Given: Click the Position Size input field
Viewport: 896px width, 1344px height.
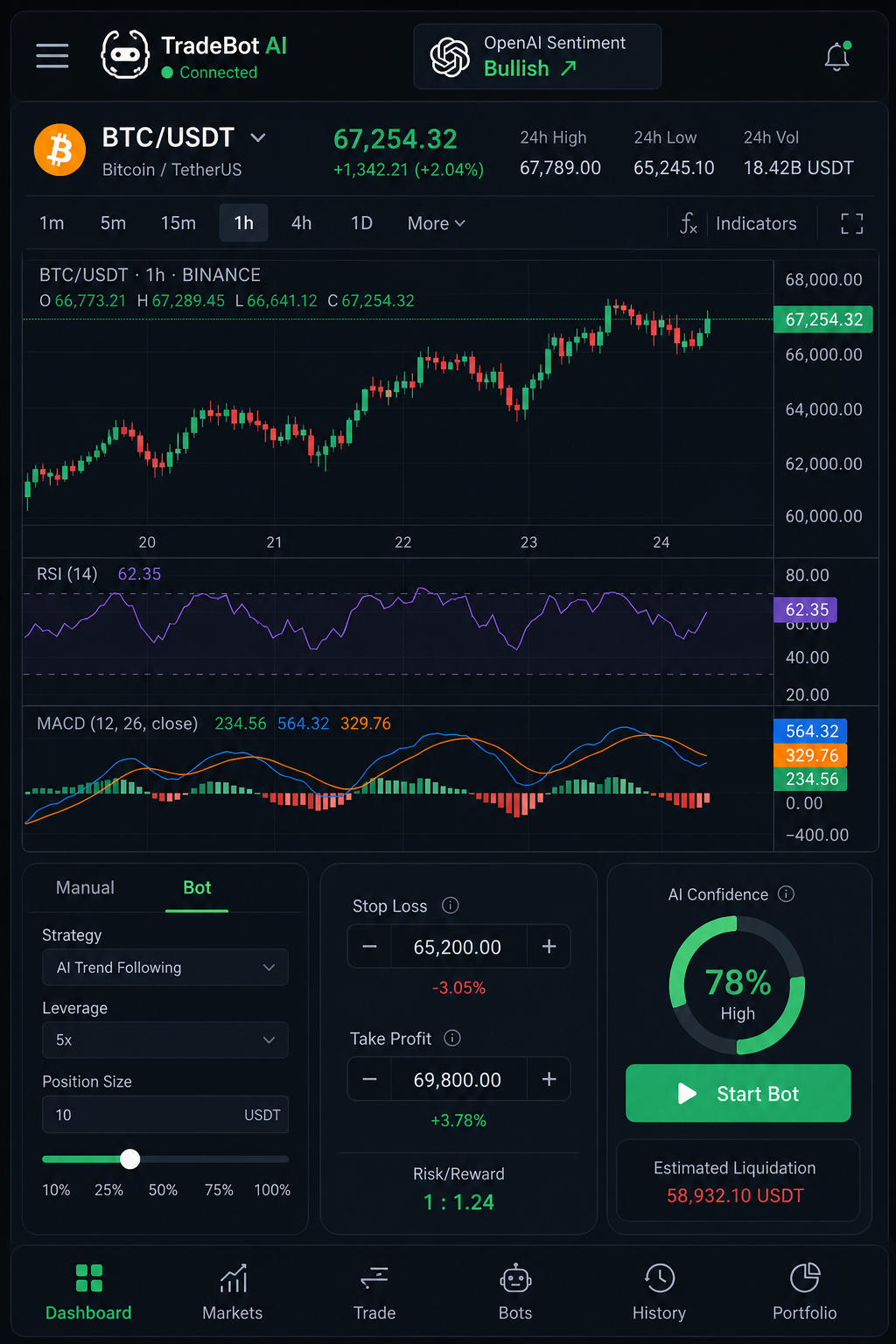Looking at the screenshot, I should click(165, 1115).
